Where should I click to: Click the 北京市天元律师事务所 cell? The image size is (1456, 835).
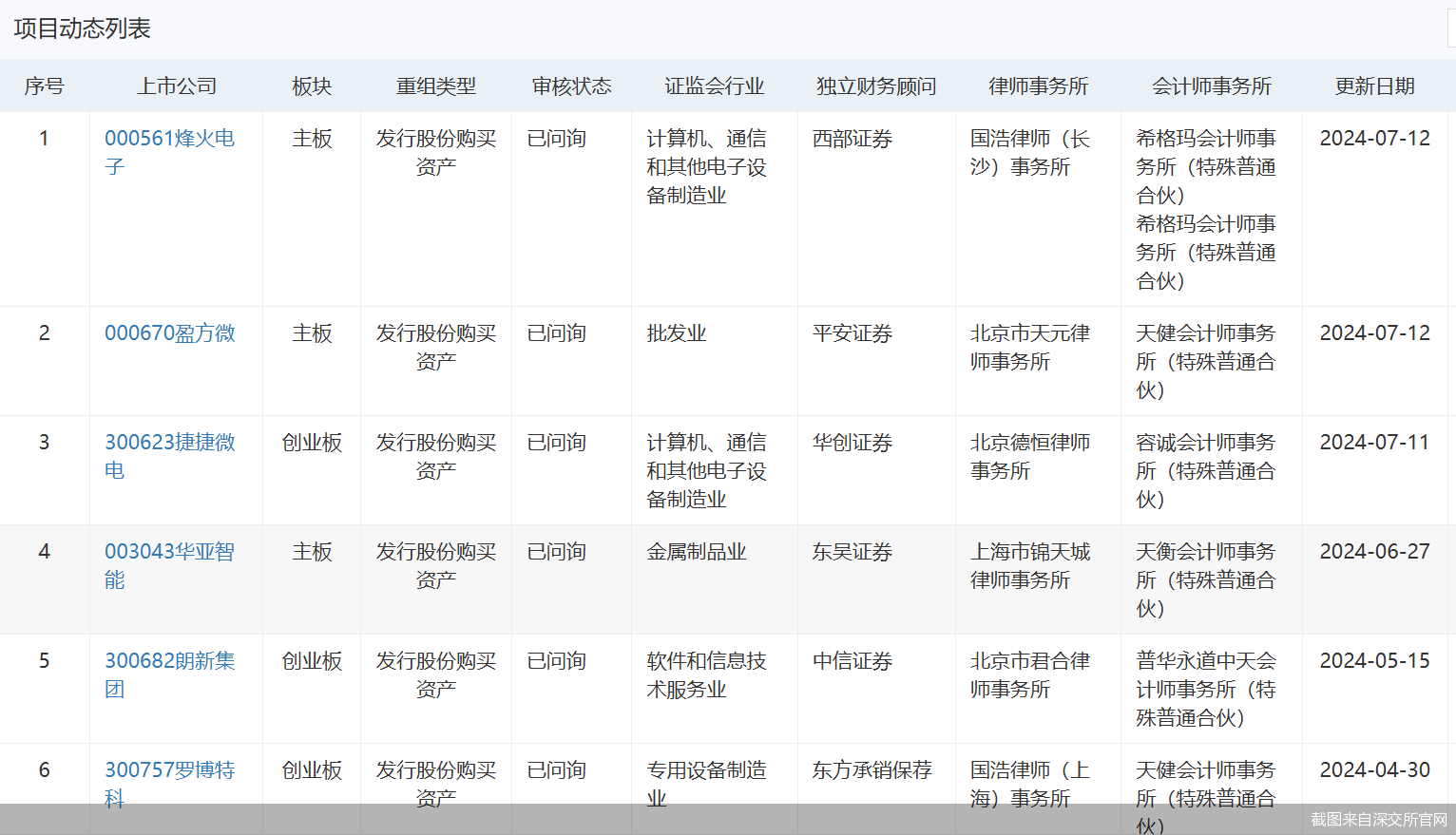[1030, 348]
